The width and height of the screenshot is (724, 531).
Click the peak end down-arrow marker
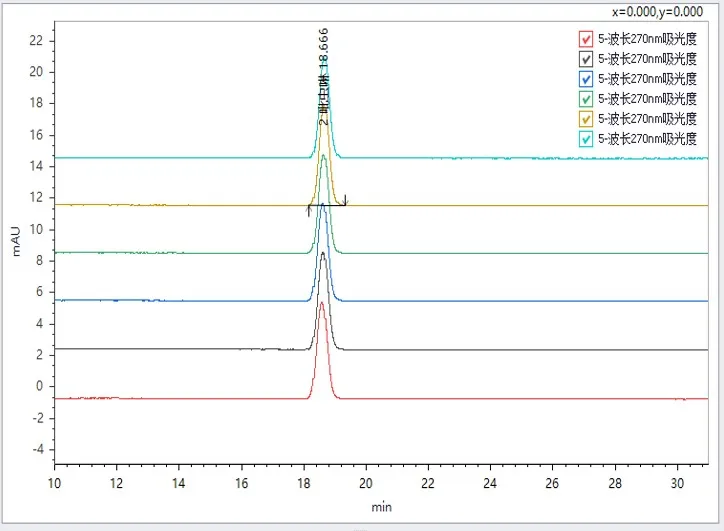345,200
